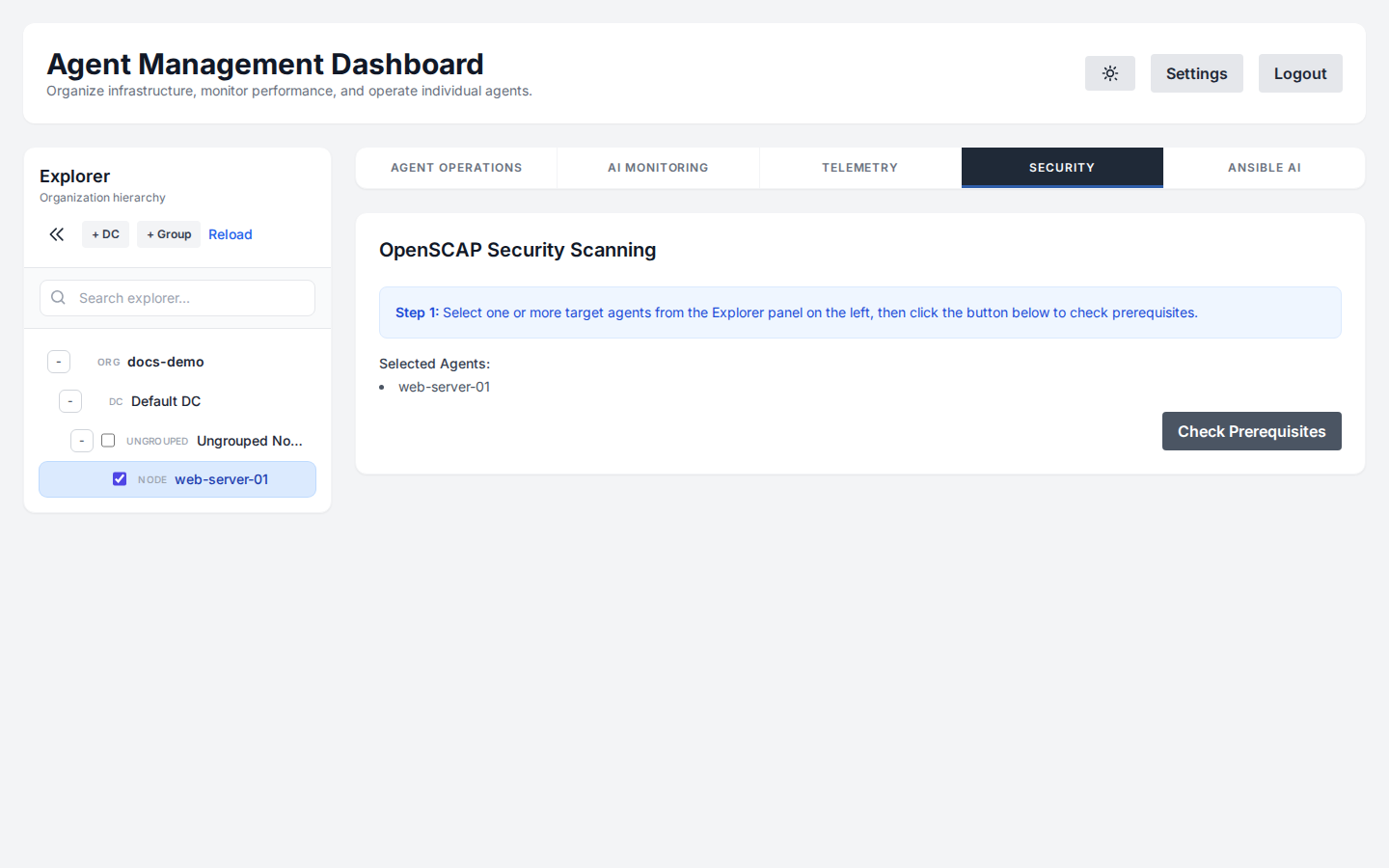Switch to the Agent Operations tab
Screen dimensions: 1389x868
(x=456, y=168)
